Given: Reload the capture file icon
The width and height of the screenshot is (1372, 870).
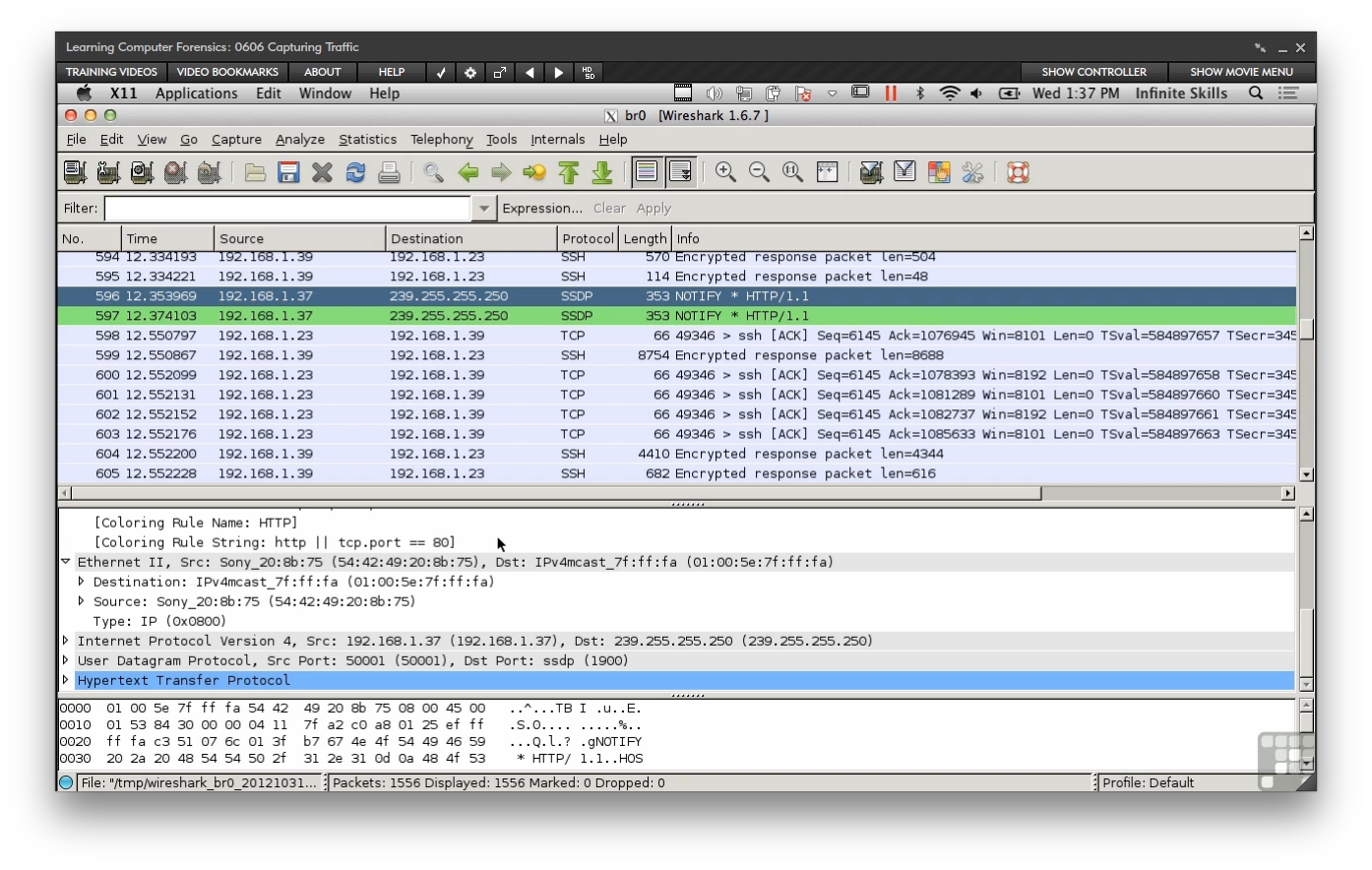Looking at the screenshot, I should (355, 172).
